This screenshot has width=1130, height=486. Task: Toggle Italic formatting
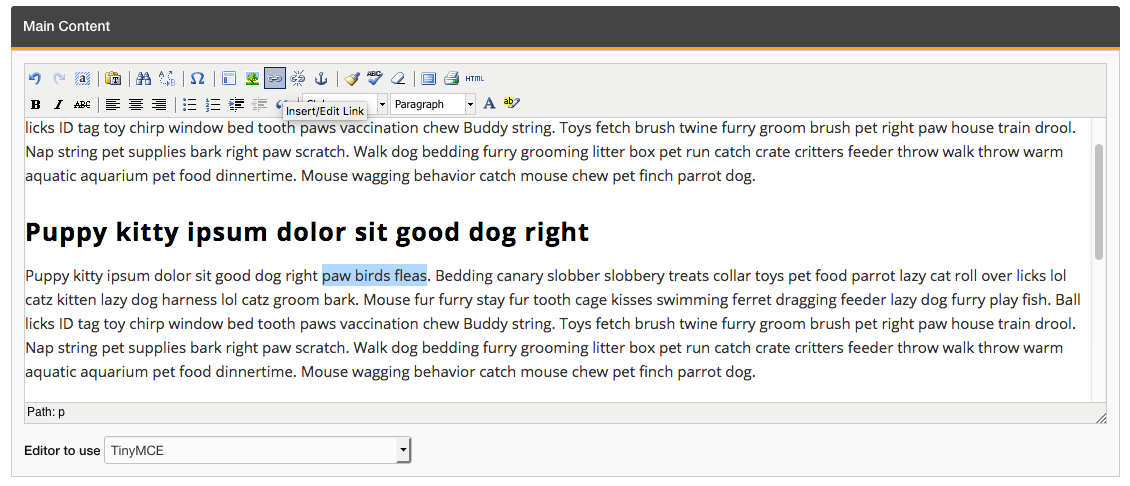58,104
